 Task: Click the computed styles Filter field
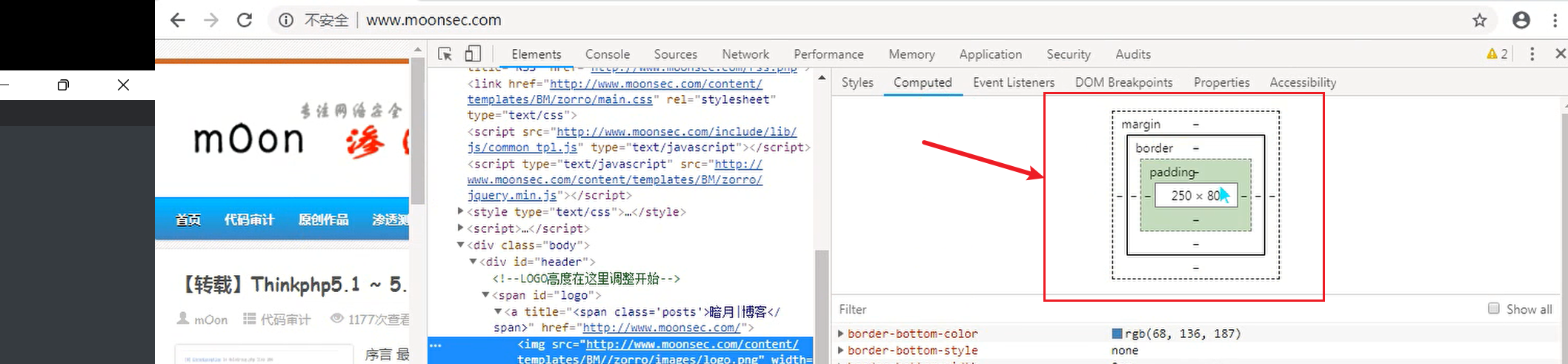(1156, 309)
